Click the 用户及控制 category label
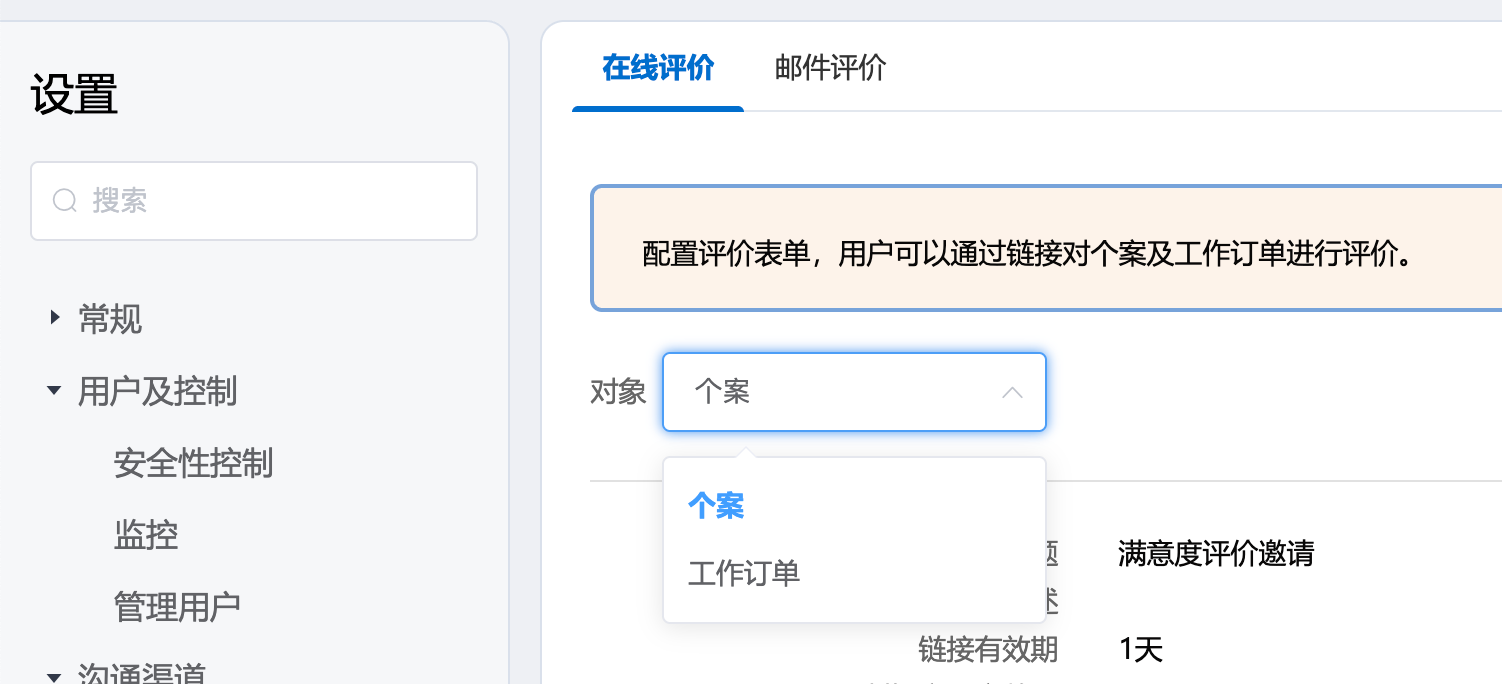This screenshot has width=1502, height=684. [157, 392]
